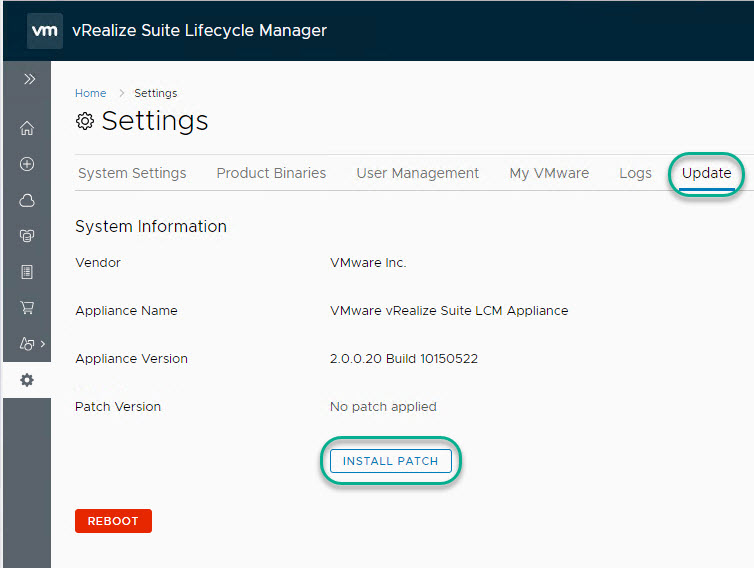Open the Home icon in the sidebar
Image resolution: width=754 pixels, height=568 pixels.
[x=27, y=128]
